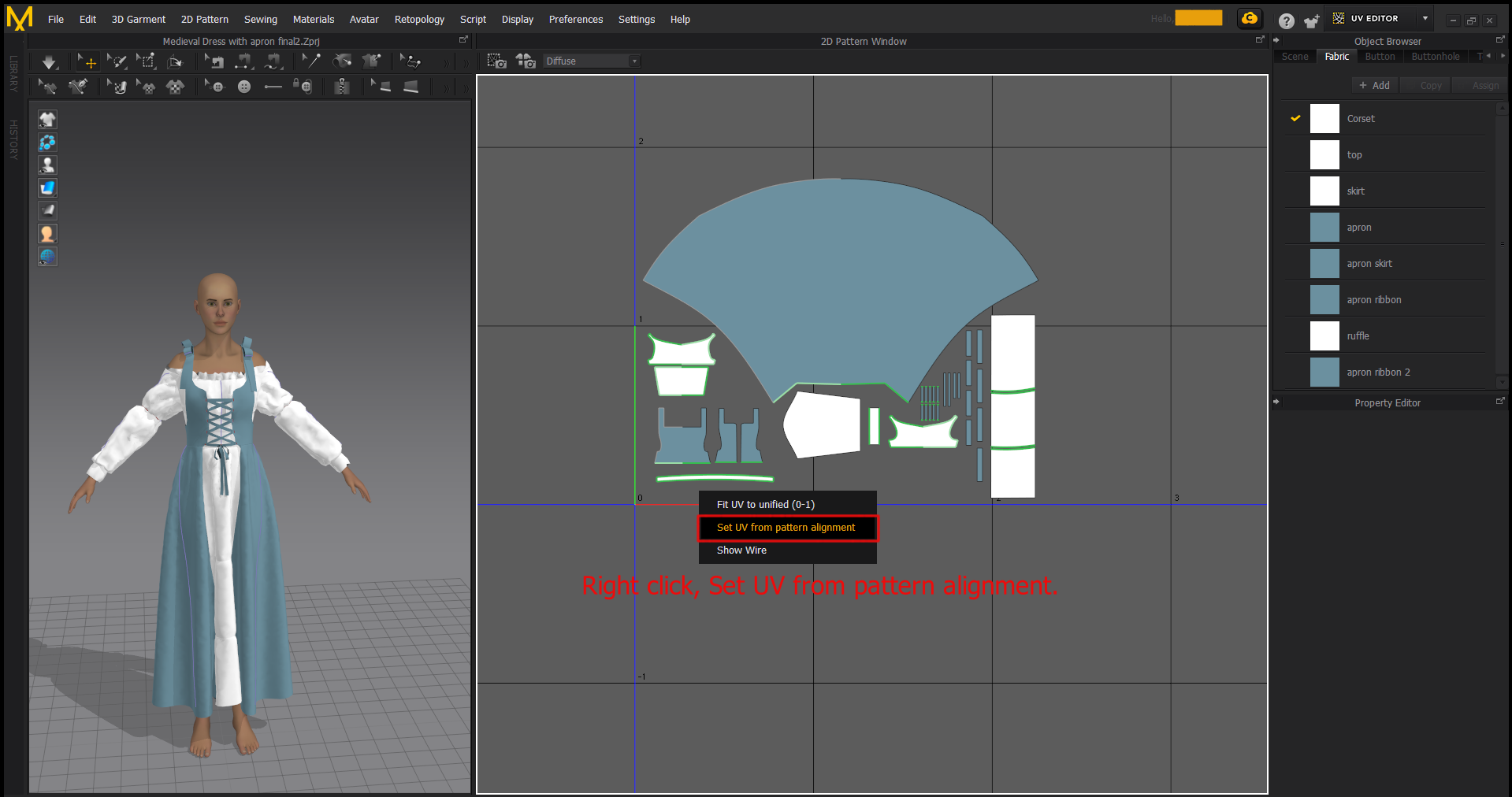Click the Pin needle tool icon
Image resolution: width=1512 pixels, height=797 pixels.
[x=312, y=61]
